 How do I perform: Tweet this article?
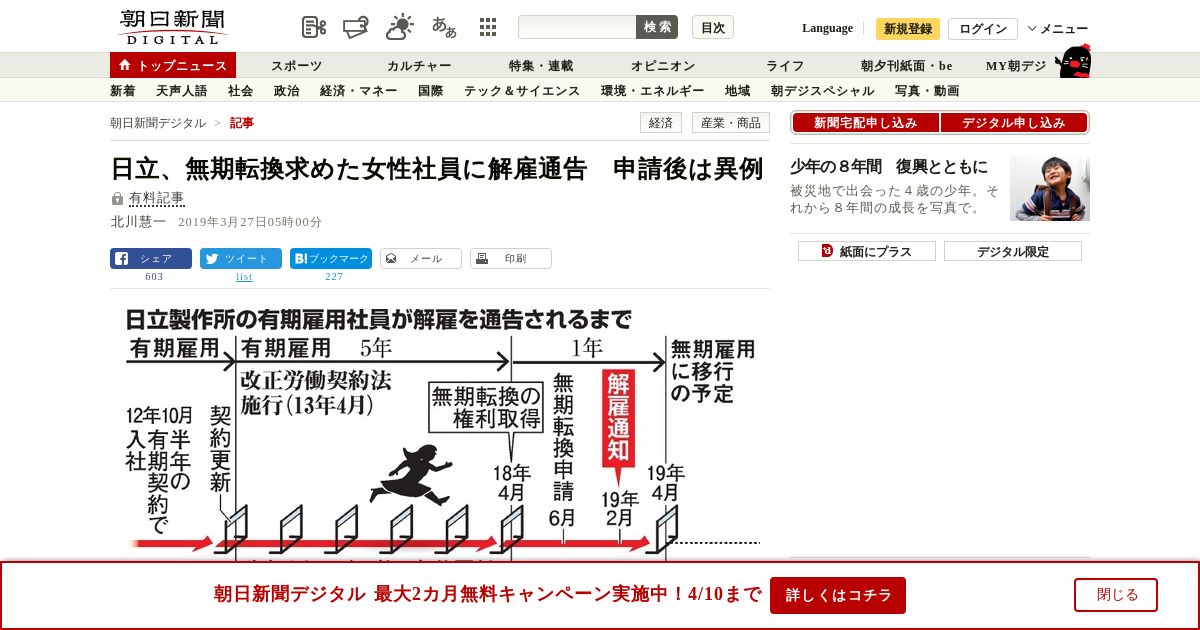(241, 258)
